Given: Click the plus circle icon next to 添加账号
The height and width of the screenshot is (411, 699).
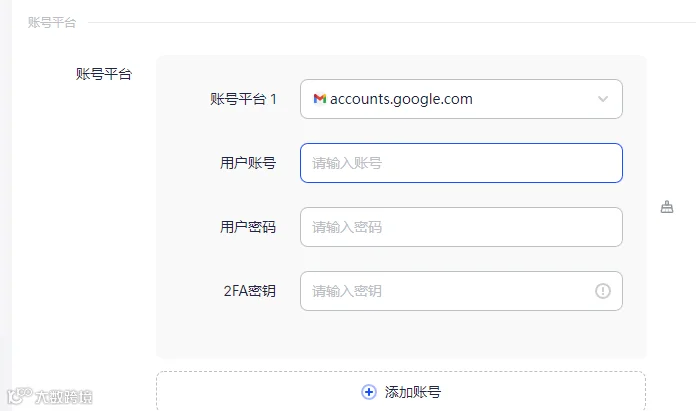Looking at the screenshot, I should (369, 392).
